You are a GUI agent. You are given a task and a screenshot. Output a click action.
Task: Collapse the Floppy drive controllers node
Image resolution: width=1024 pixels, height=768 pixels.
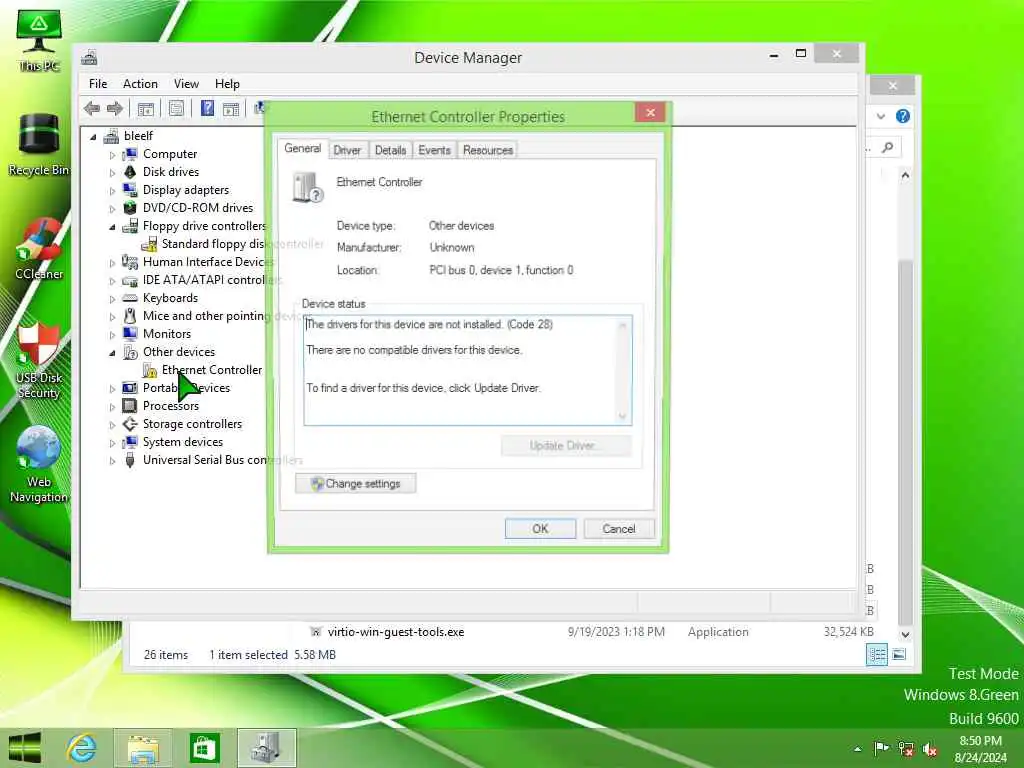(x=112, y=227)
